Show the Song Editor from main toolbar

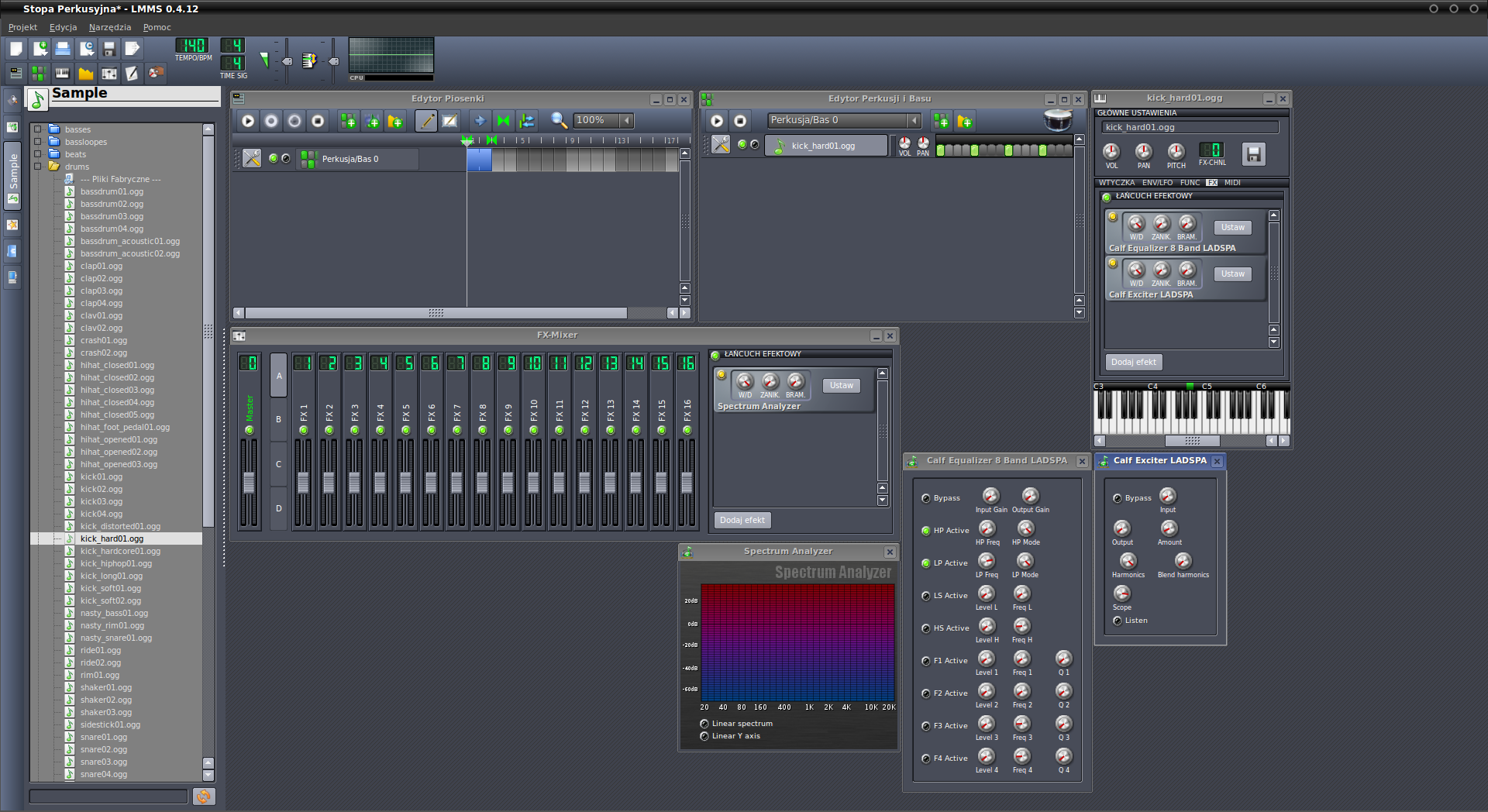point(15,73)
